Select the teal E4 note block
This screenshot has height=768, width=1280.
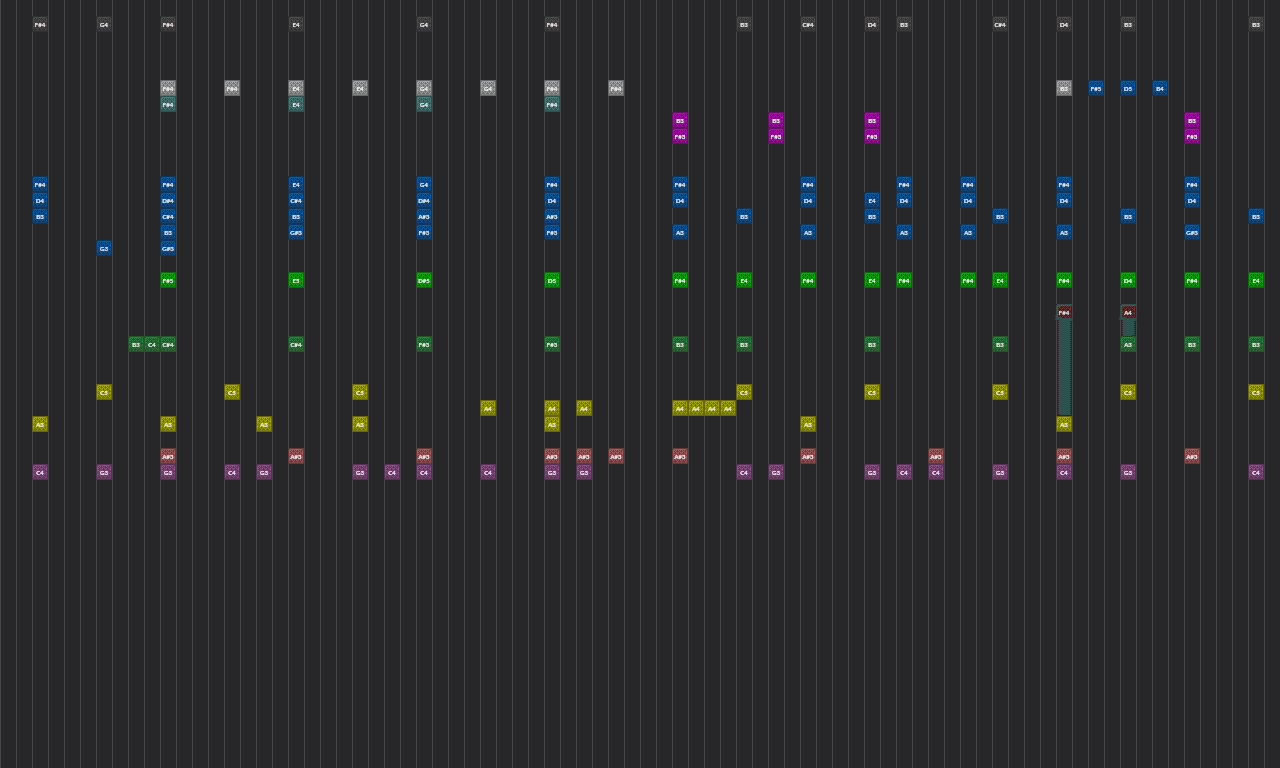[296, 104]
